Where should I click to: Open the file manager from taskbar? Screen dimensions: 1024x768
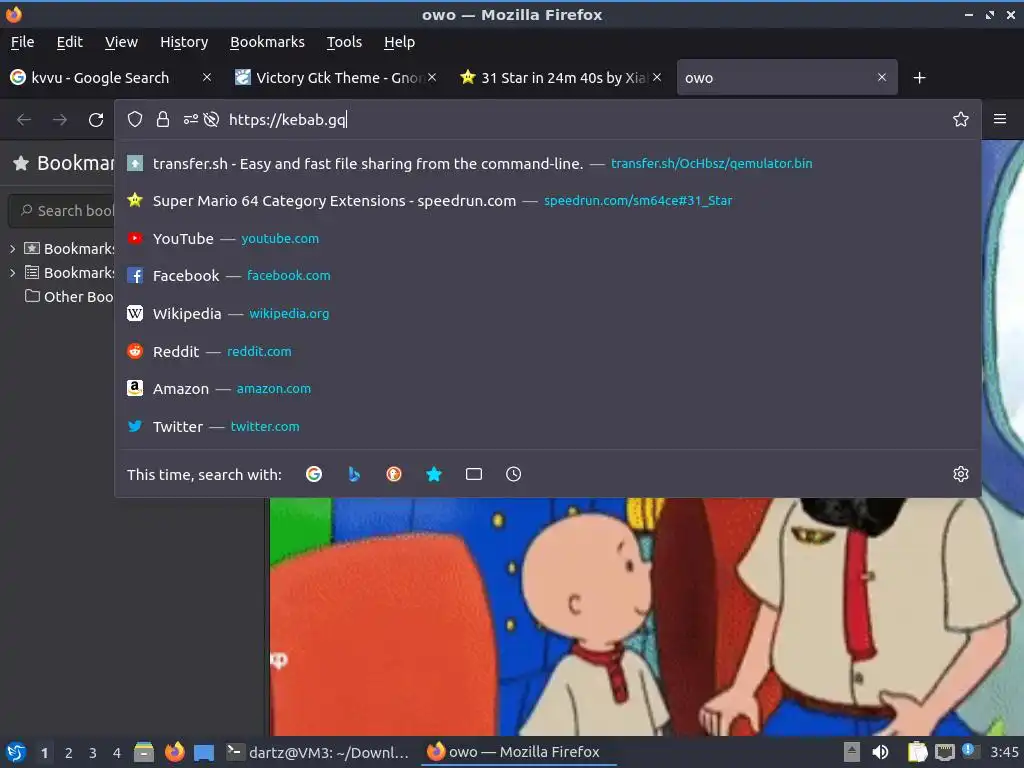point(144,752)
